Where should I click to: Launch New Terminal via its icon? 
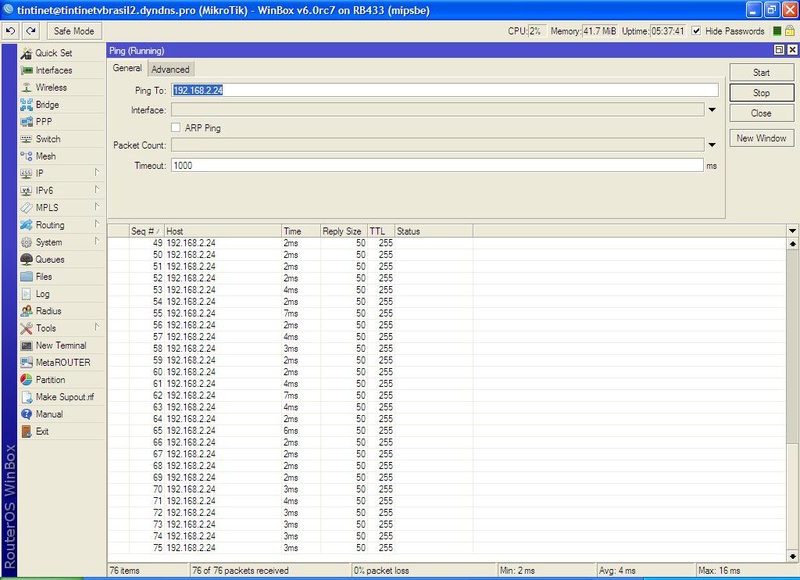tap(27, 345)
